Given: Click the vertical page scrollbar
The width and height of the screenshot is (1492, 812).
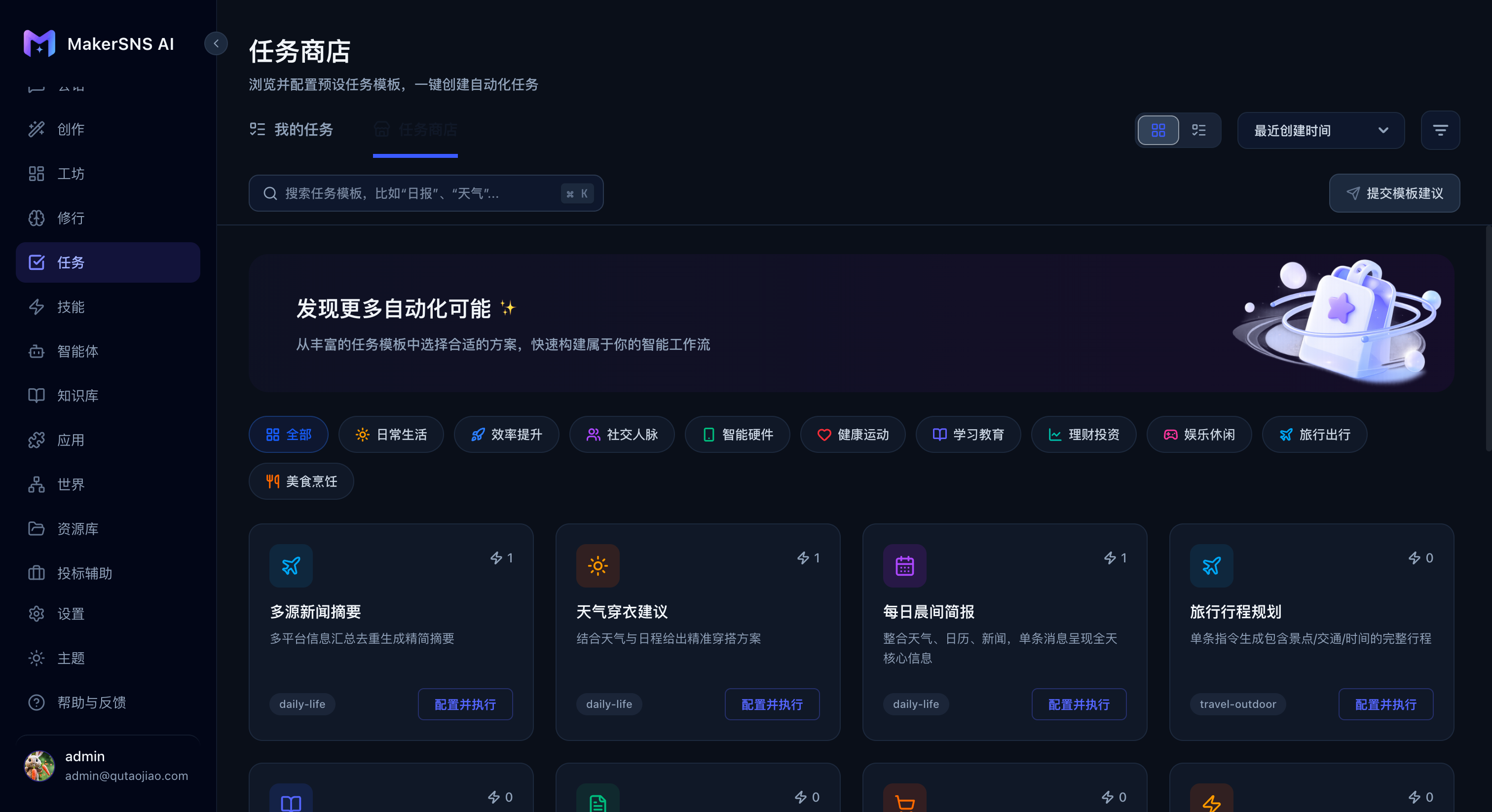Looking at the screenshot, I should [x=1489, y=339].
